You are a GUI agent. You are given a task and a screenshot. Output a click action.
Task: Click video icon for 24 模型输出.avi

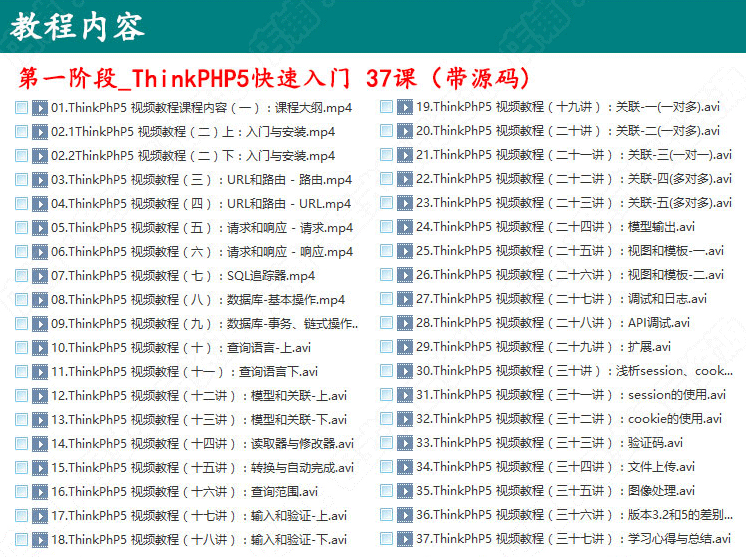coord(405,227)
